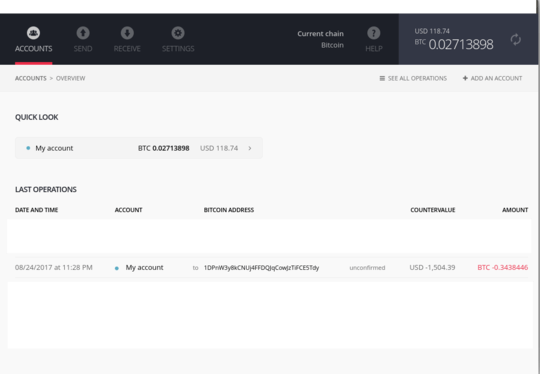The height and width of the screenshot is (374, 540).
Task: Switch to the SEND tab label
Action: tap(83, 49)
